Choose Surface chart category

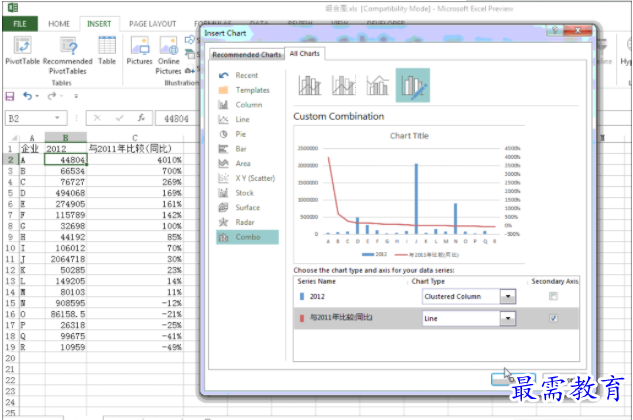pos(247,207)
